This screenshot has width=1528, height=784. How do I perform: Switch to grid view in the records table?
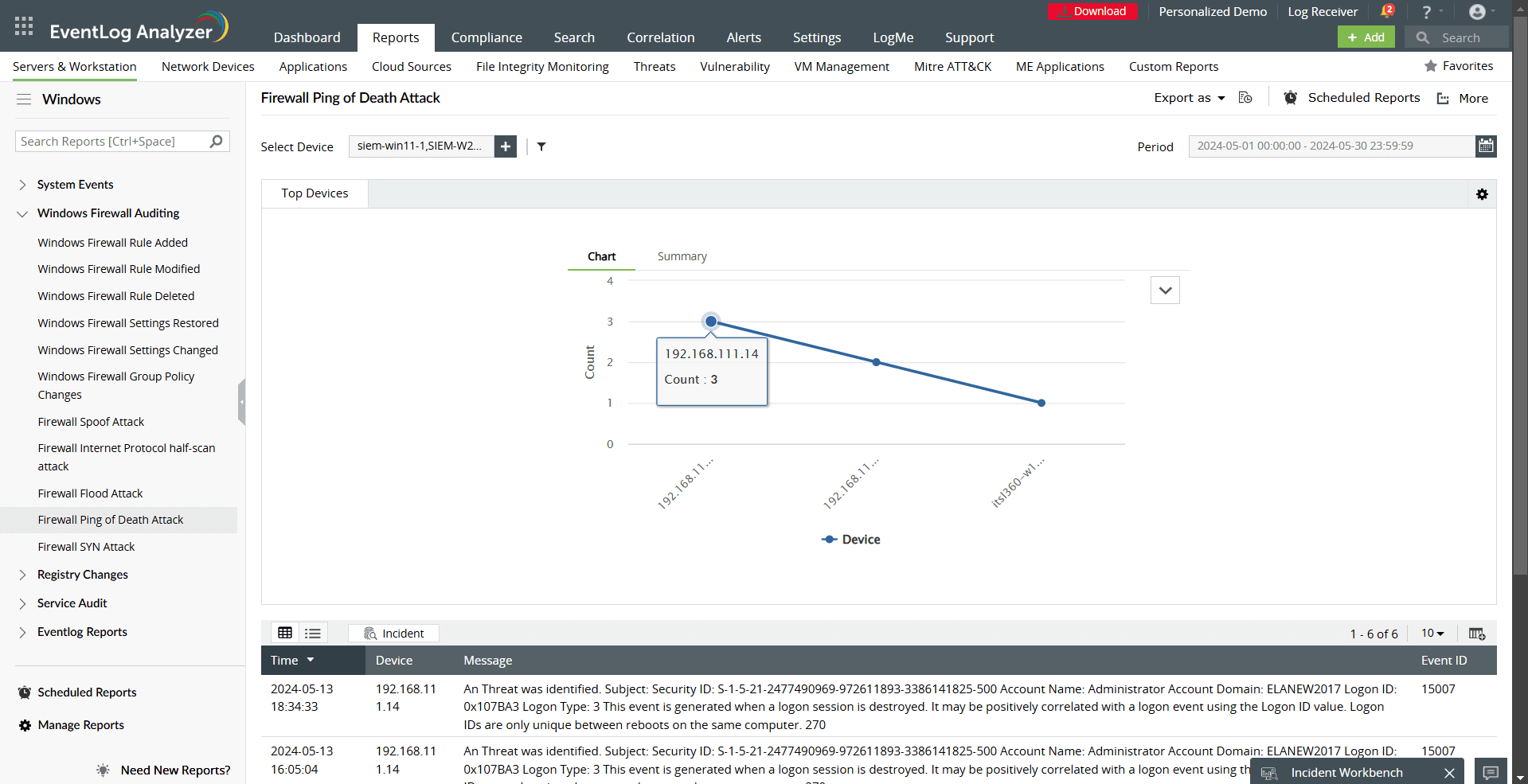[285, 632]
